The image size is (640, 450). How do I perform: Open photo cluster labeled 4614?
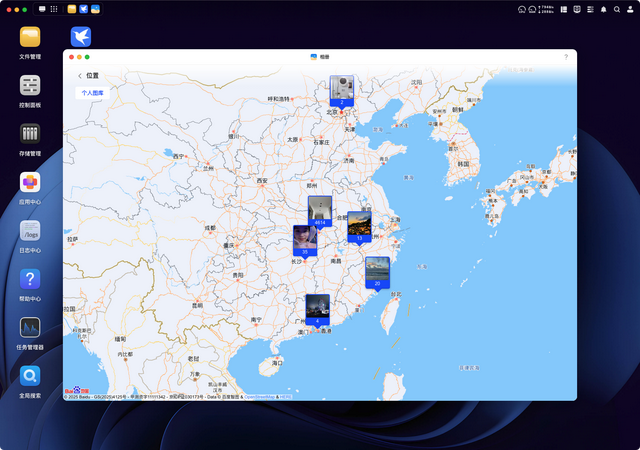pos(320,211)
